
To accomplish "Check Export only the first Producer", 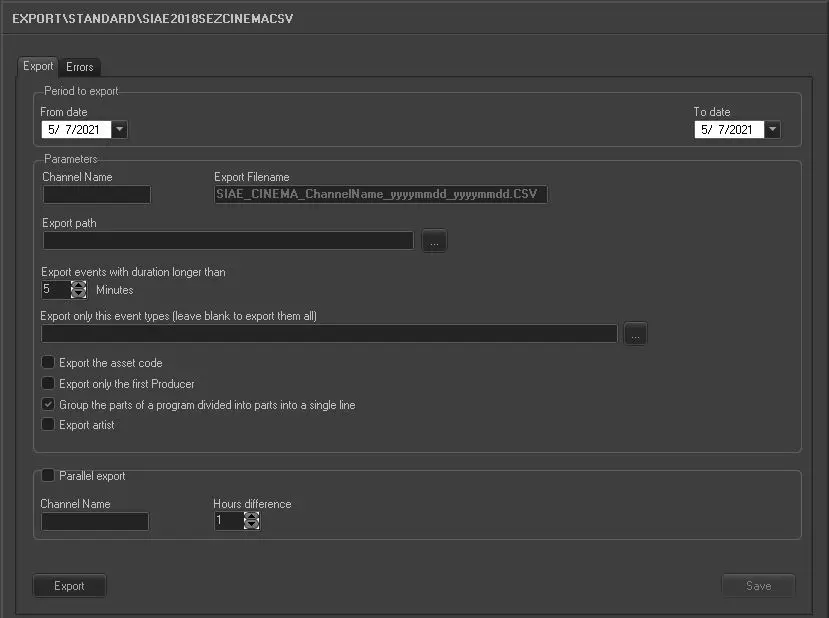I will point(48,384).
